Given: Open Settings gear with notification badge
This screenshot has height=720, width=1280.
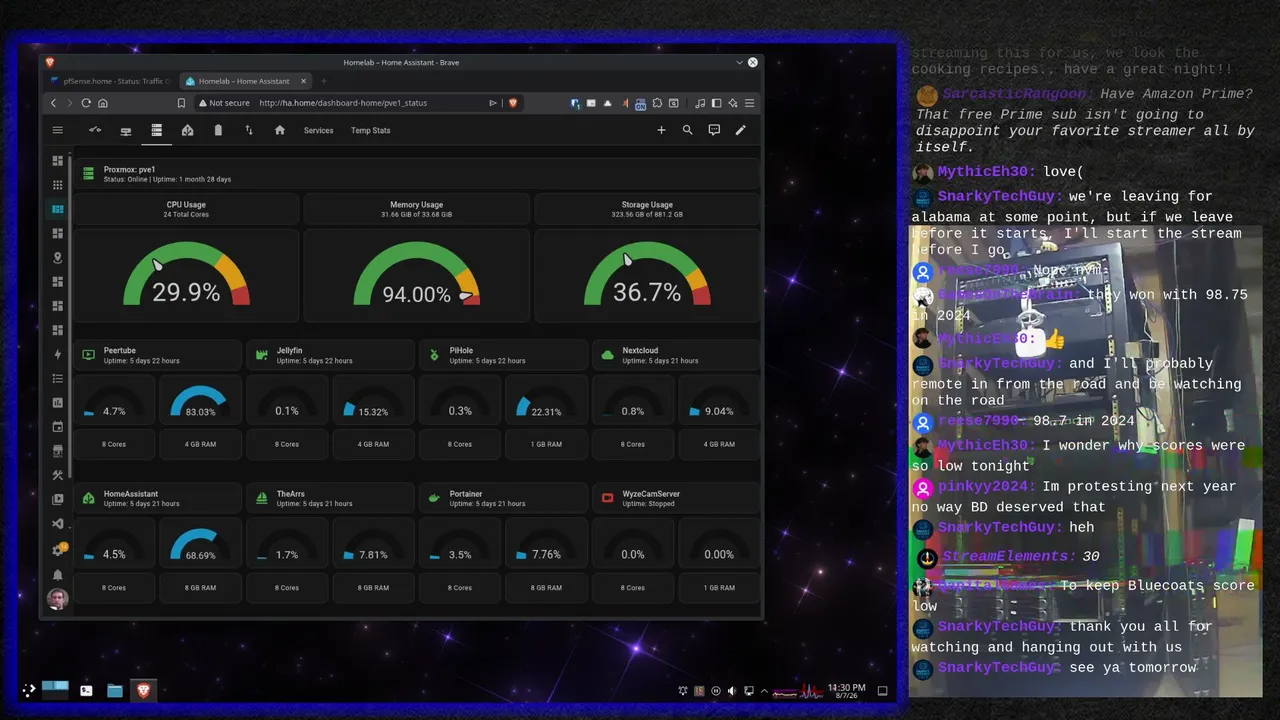Looking at the screenshot, I should (58, 550).
